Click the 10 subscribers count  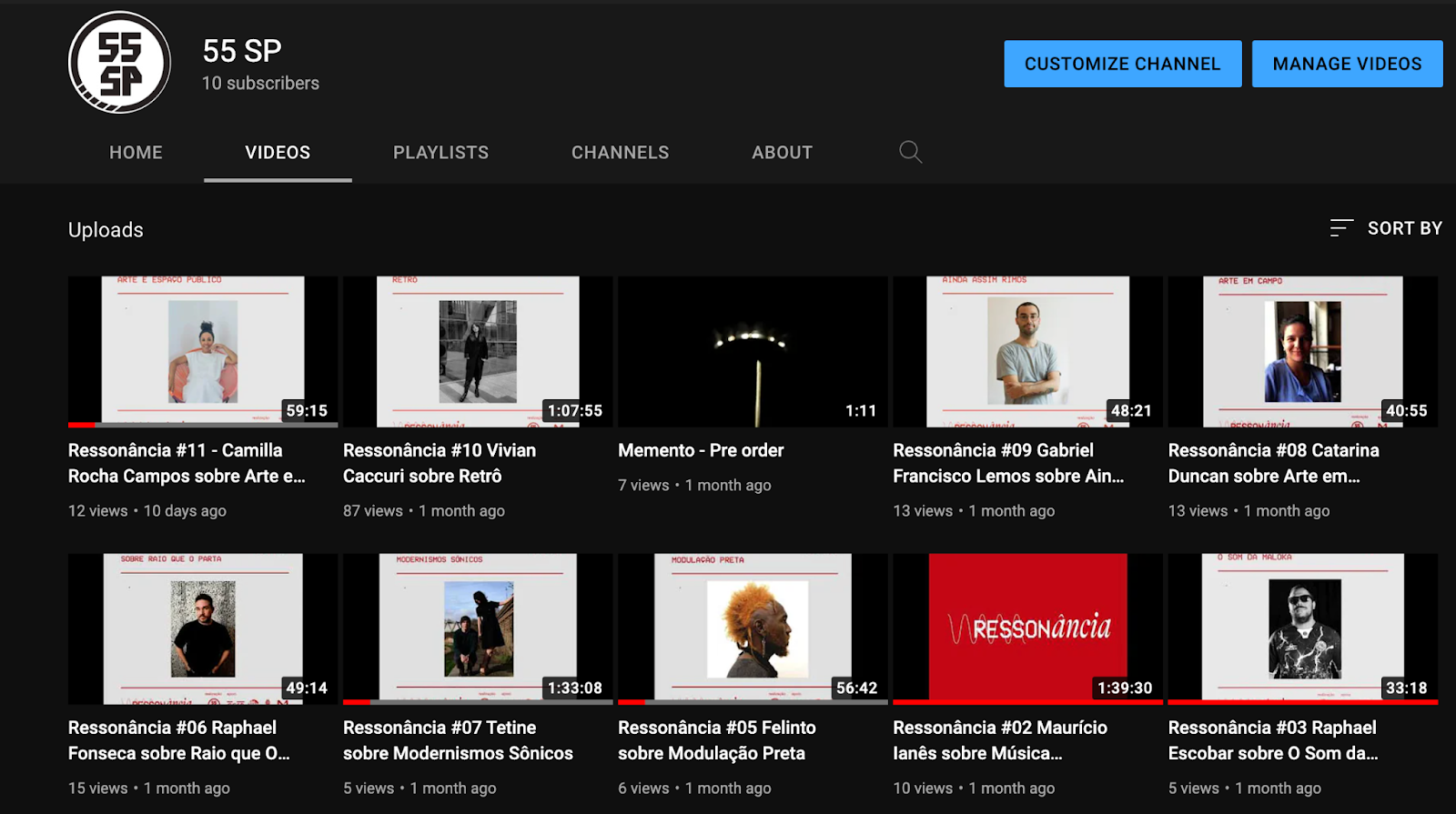click(260, 83)
